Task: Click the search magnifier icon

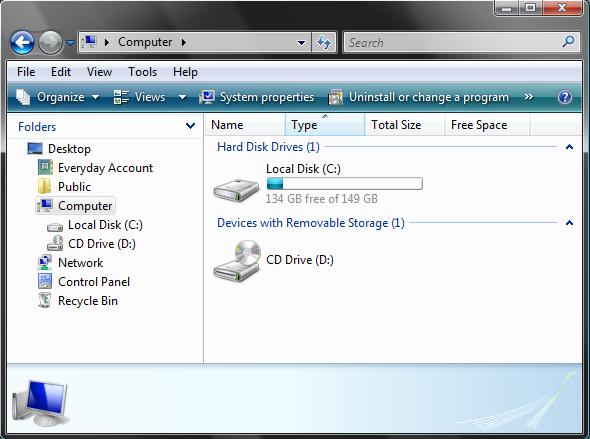Action: pos(568,42)
